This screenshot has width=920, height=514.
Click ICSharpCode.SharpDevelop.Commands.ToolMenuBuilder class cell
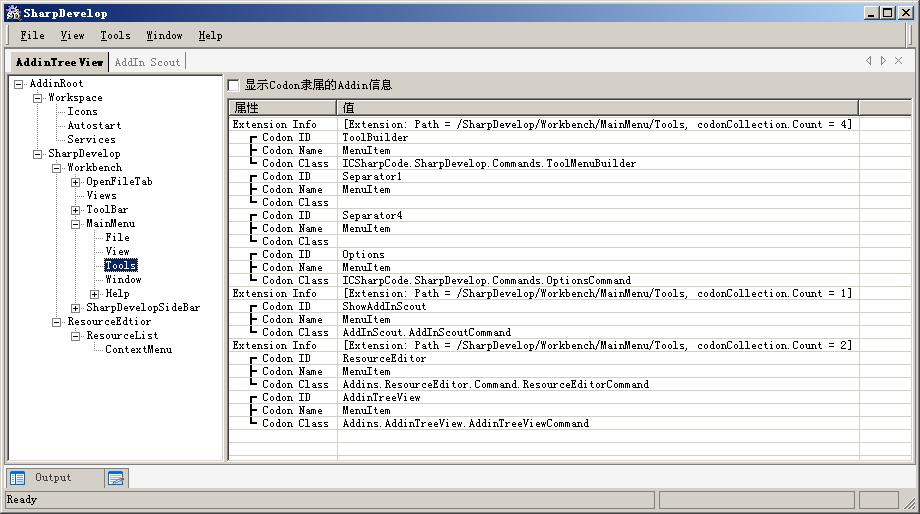pyautogui.click(x=598, y=164)
